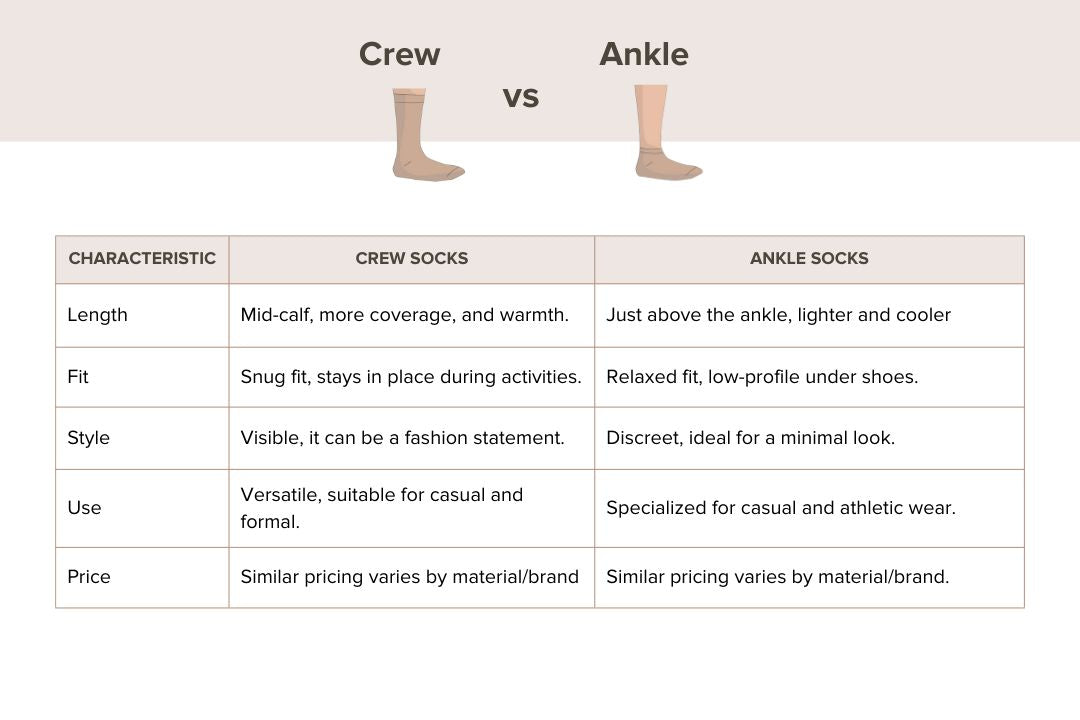
Task: Select the ANKLE SOCKS column header
Action: (x=809, y=258)
